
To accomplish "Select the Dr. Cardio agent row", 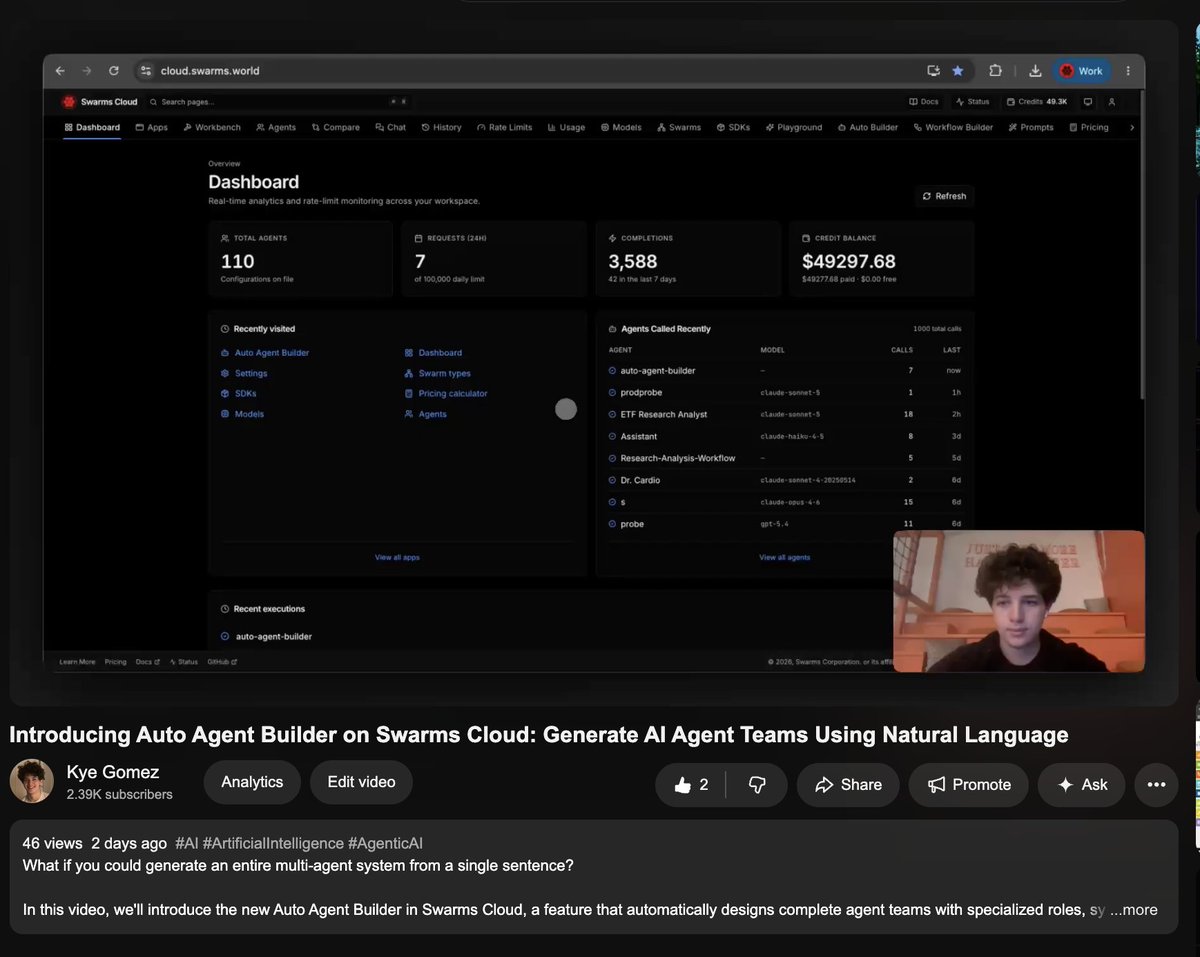I will coord(785,480).
